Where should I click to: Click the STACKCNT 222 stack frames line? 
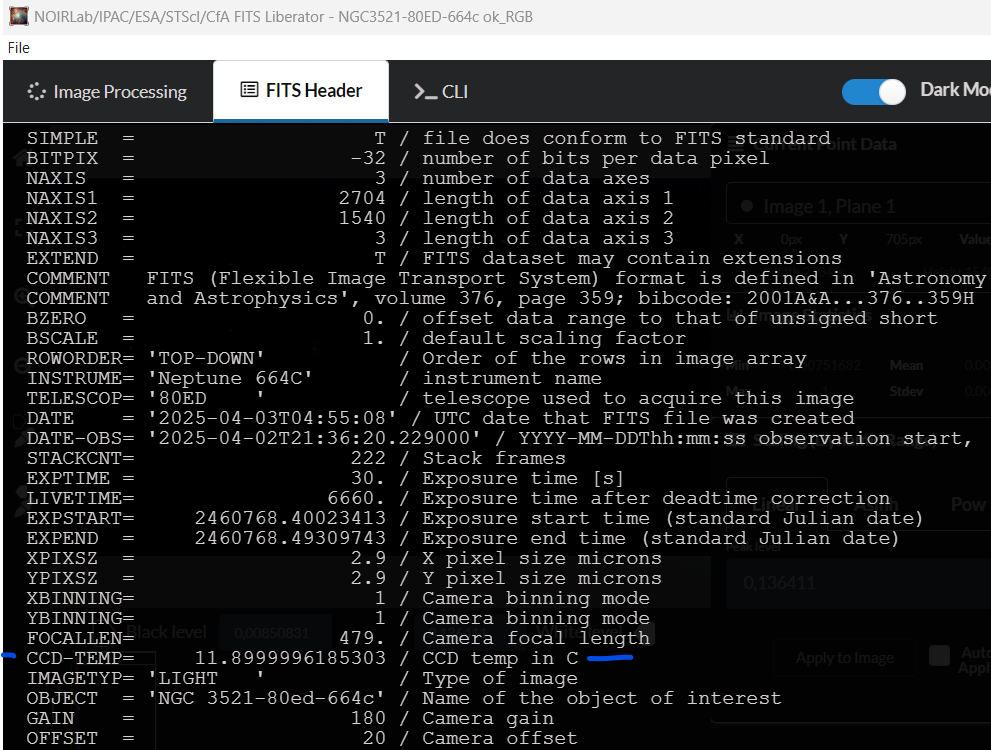(296, 458)
